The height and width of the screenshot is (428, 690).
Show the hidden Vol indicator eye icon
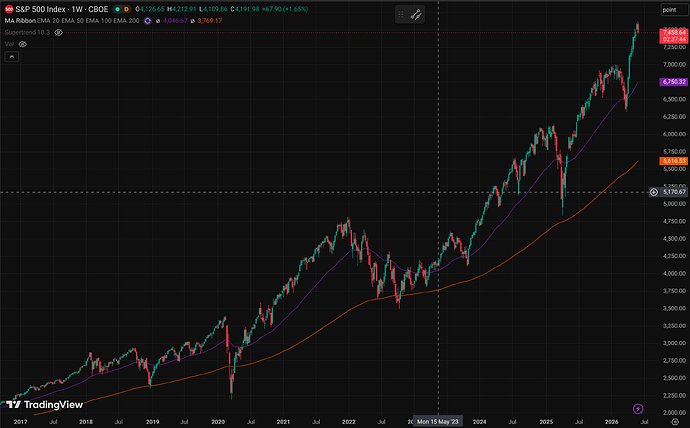(x=23, y=44)
